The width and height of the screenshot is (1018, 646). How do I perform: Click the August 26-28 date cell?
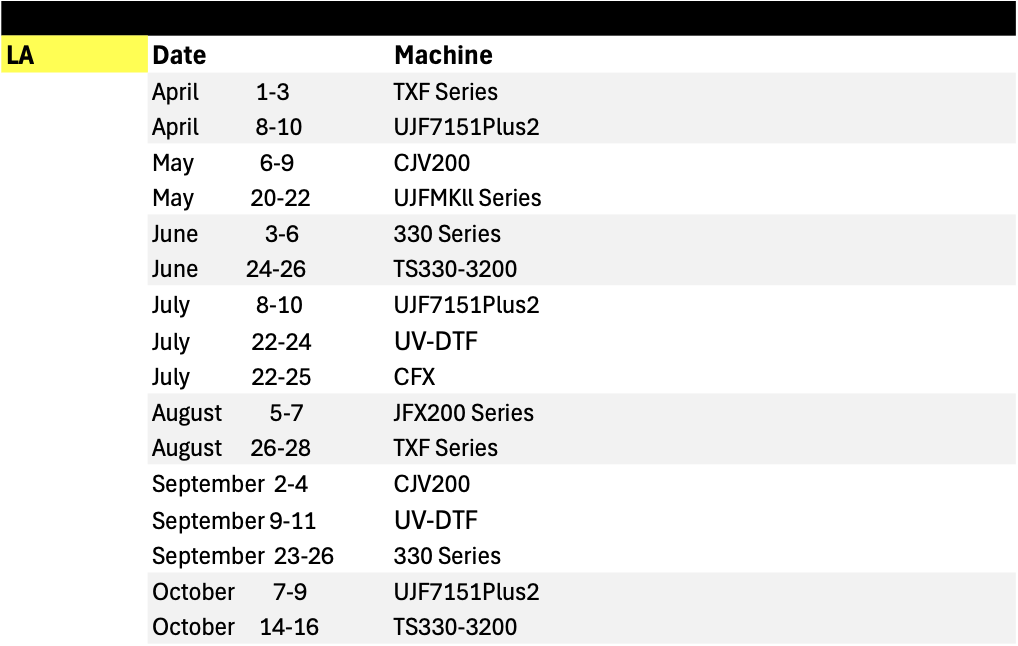tap(231, 447)
